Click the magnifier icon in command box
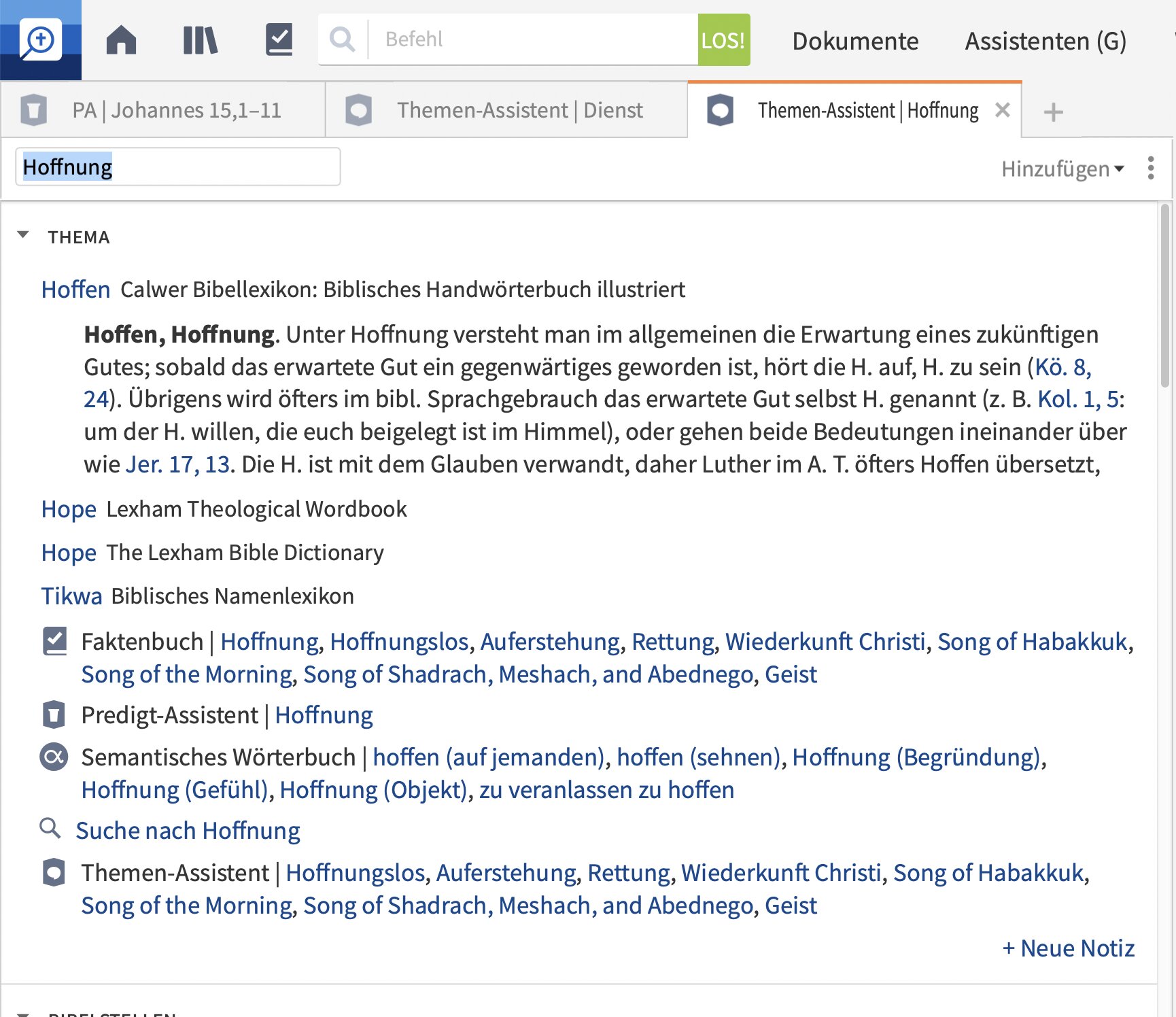This screenshot has width=1176, height=1017. coord(342,39)
